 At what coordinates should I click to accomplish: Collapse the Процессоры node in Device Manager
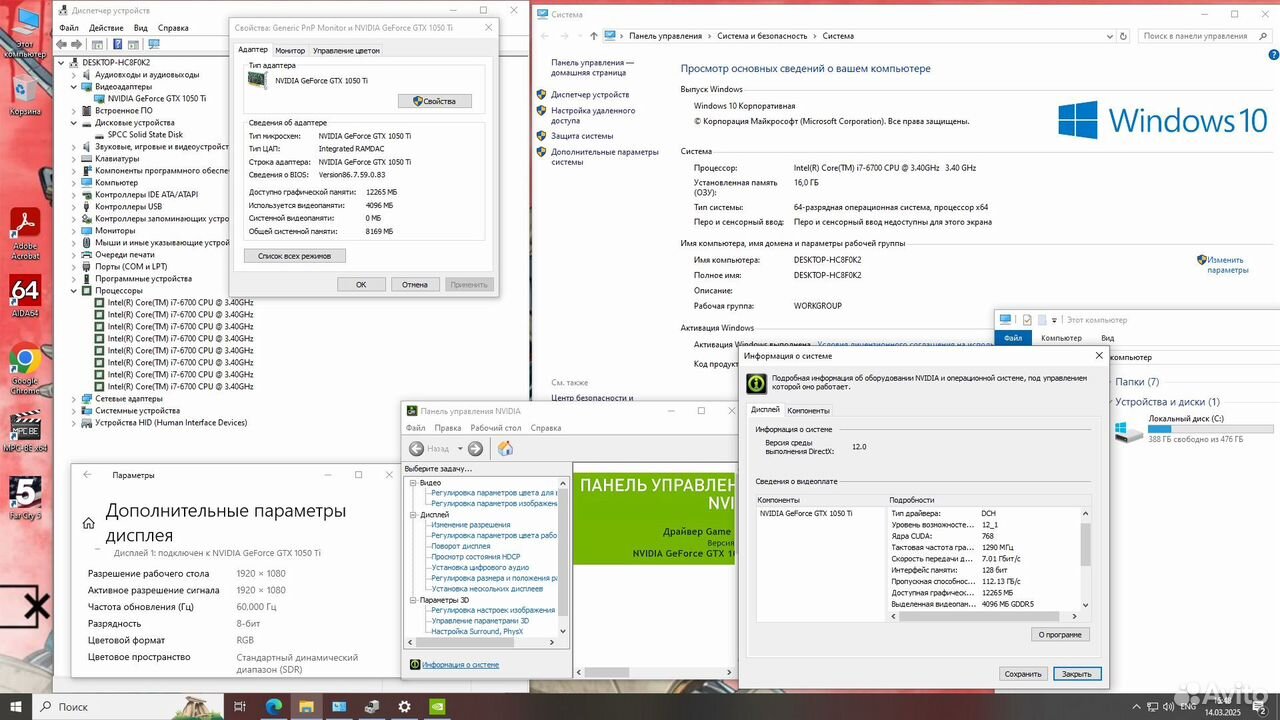pos(74,291)
